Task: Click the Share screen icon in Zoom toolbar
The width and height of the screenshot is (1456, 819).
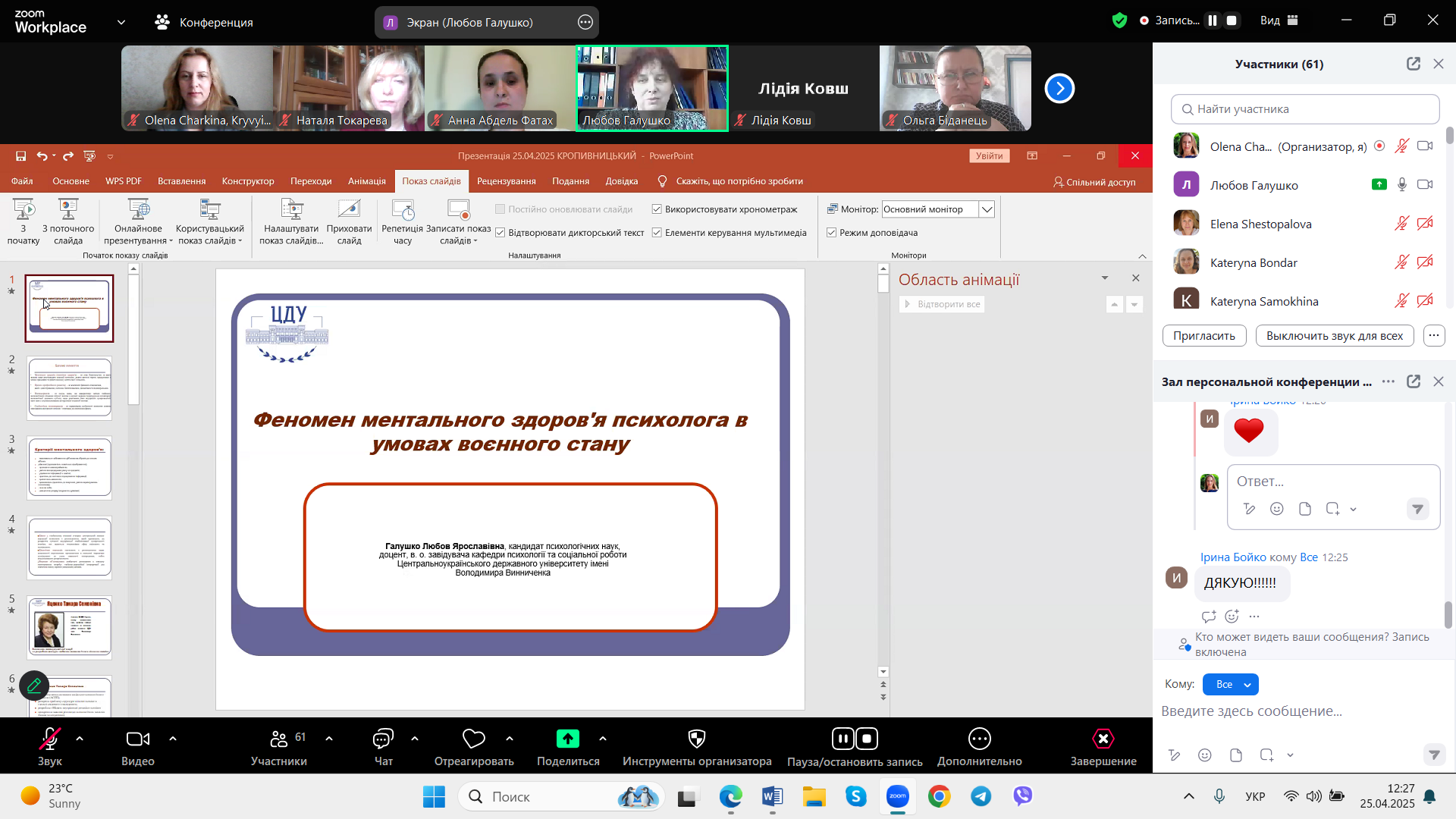Action: (x=567, y=739)
